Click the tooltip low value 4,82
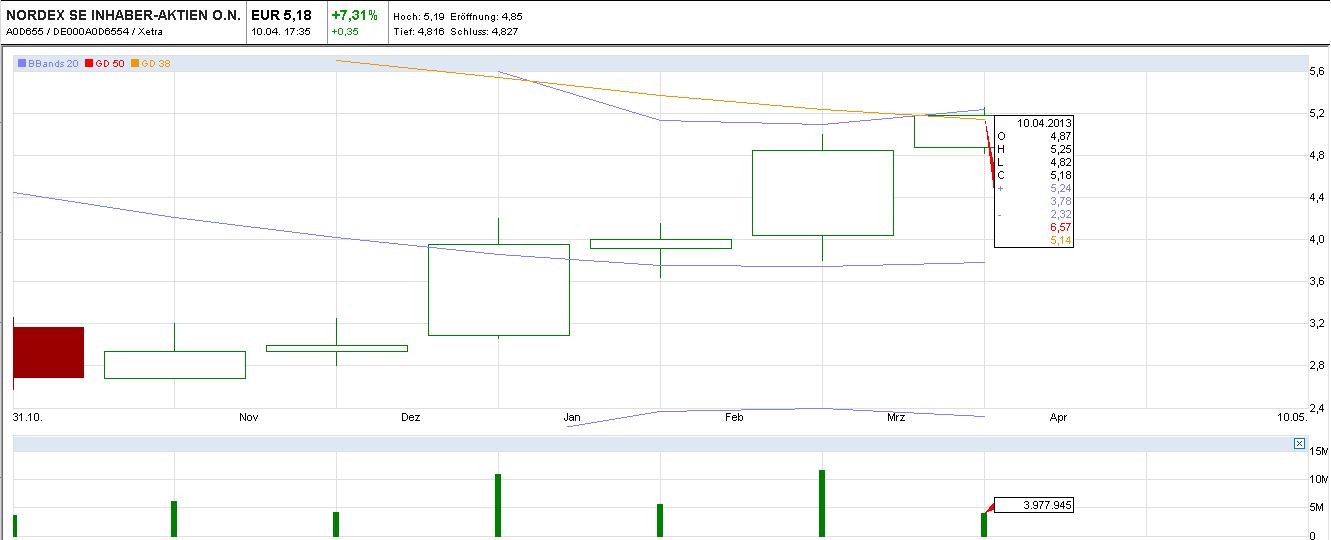The height and width of the screenshot is (540, 1331). point(1061,162)
